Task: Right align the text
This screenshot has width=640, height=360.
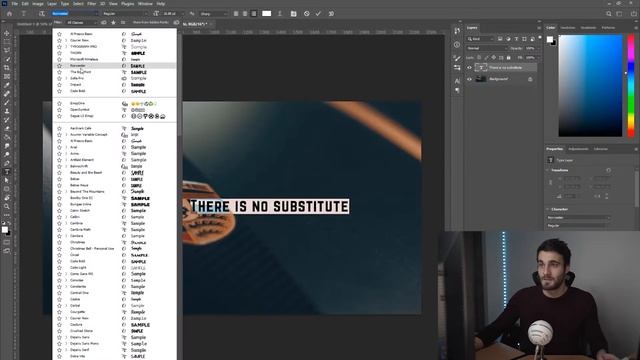Action: click(254, 13)
